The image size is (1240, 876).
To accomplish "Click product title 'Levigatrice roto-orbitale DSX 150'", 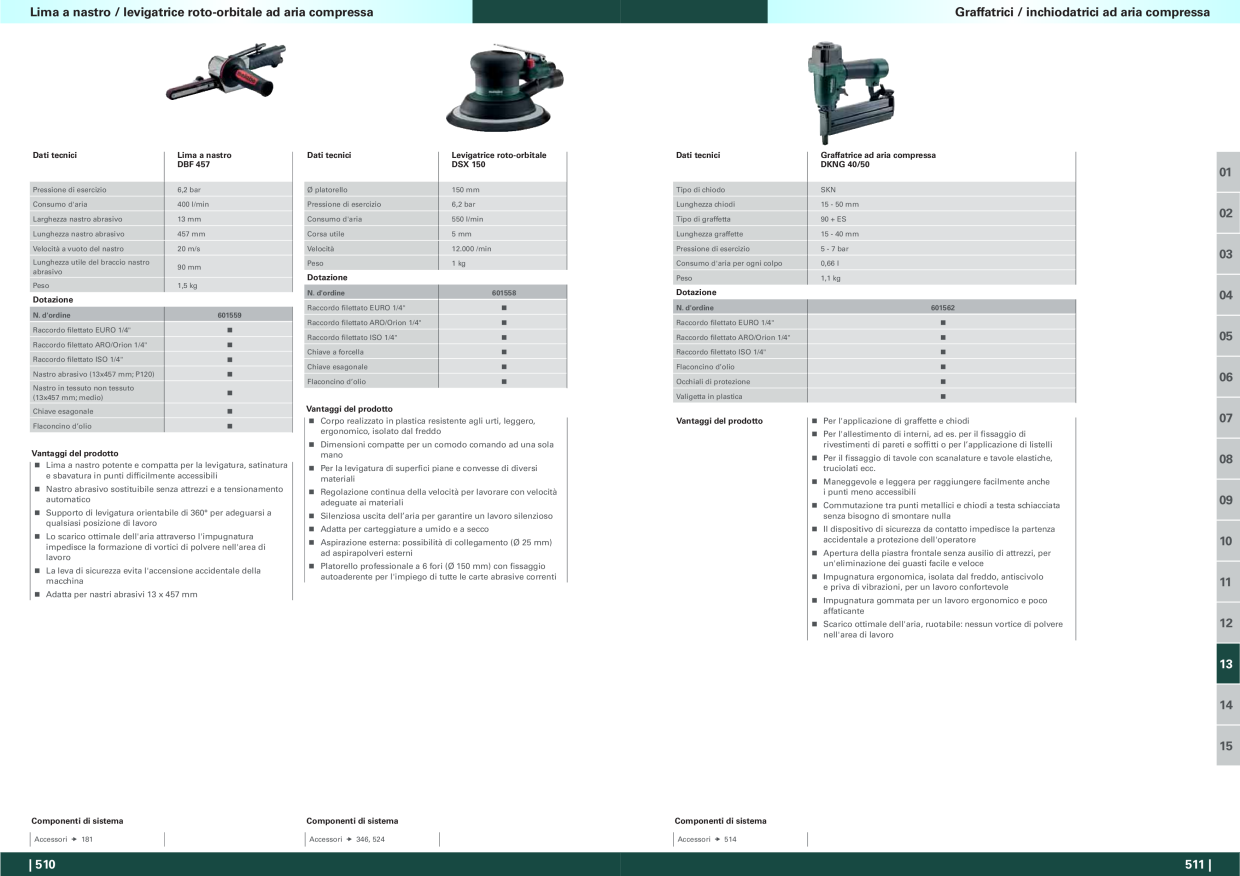I will (x=499, y=159).
